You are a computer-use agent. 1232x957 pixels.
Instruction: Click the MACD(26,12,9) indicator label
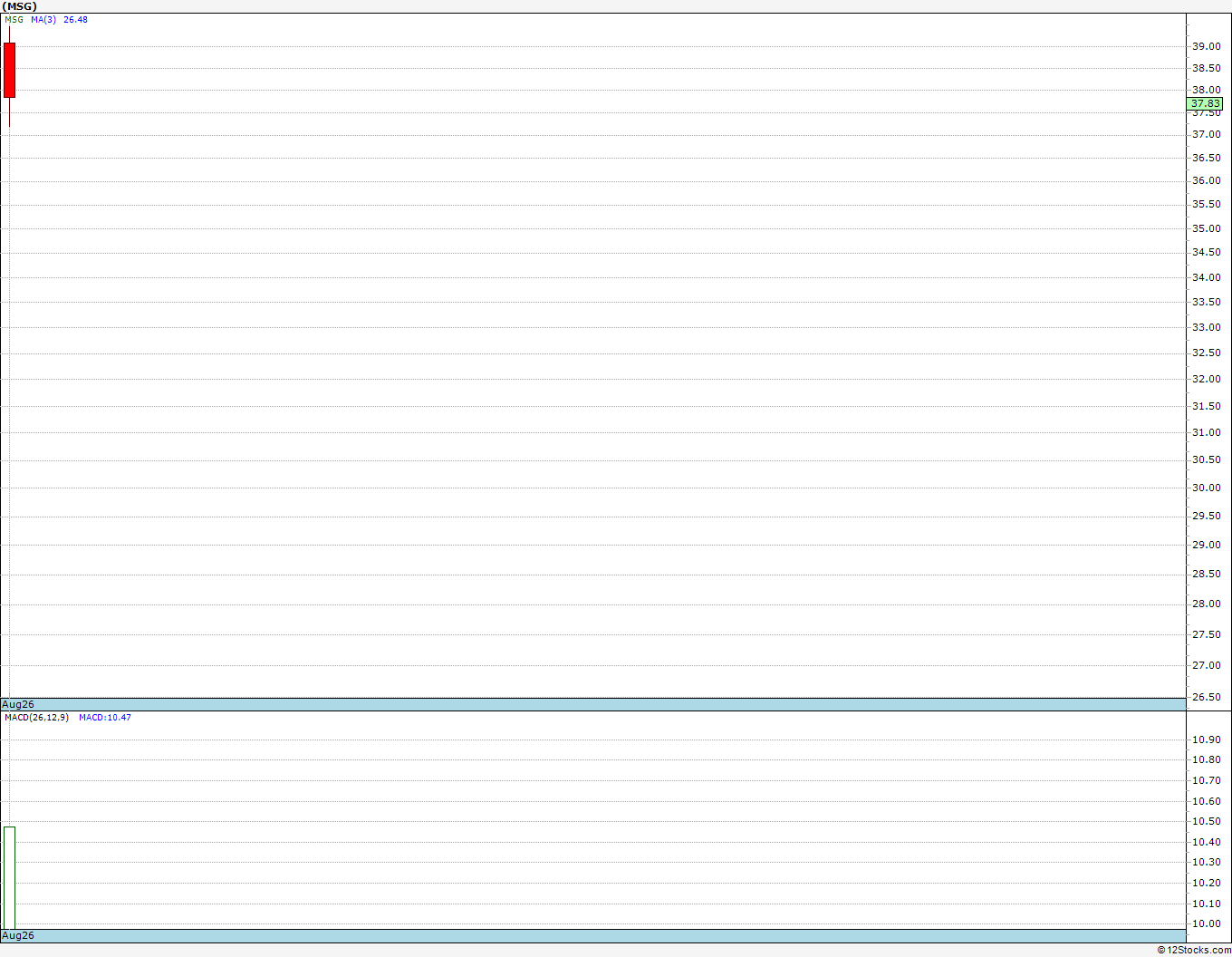pos(36,718)
